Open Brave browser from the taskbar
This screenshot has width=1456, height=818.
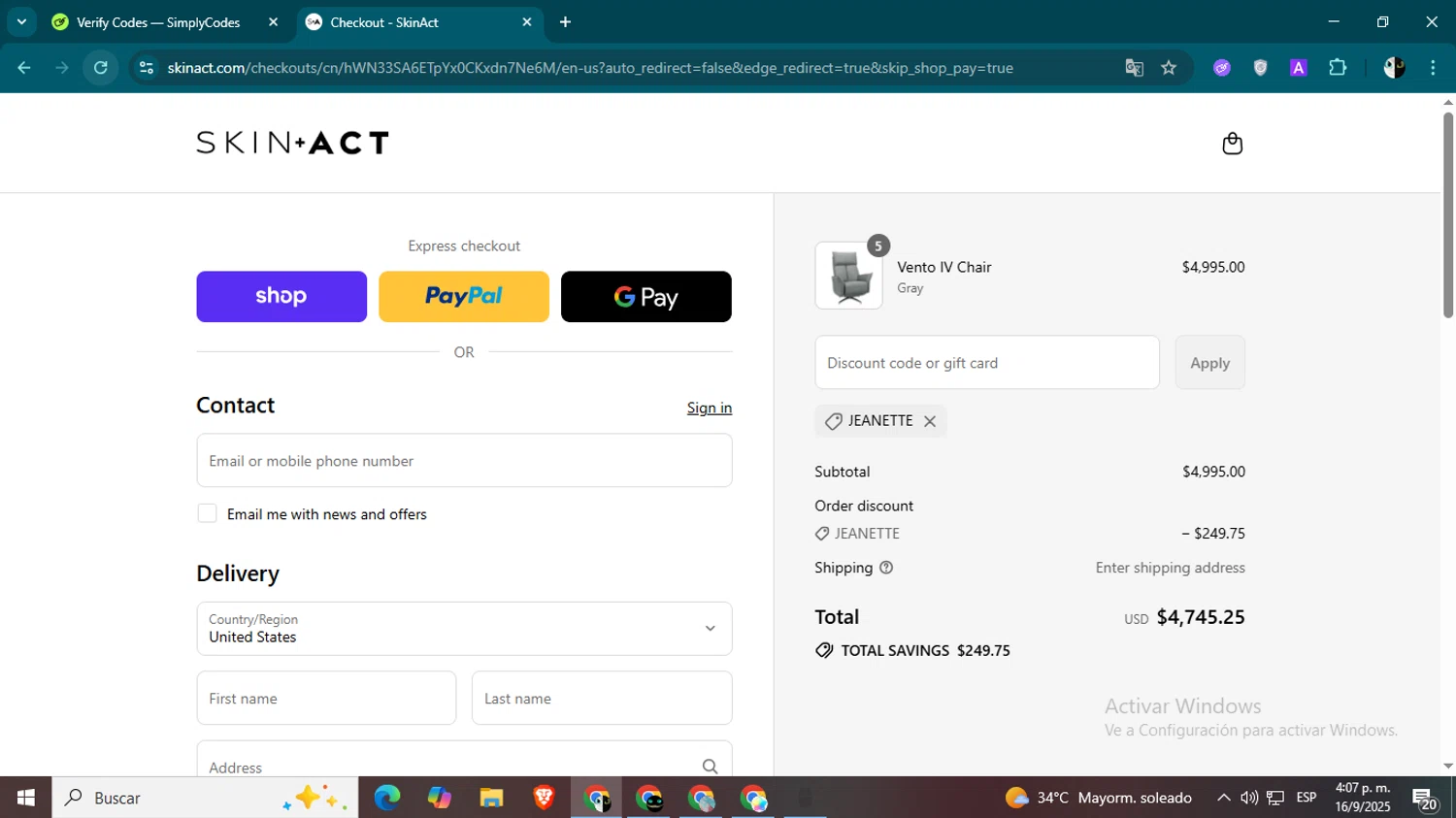[544, 798]
